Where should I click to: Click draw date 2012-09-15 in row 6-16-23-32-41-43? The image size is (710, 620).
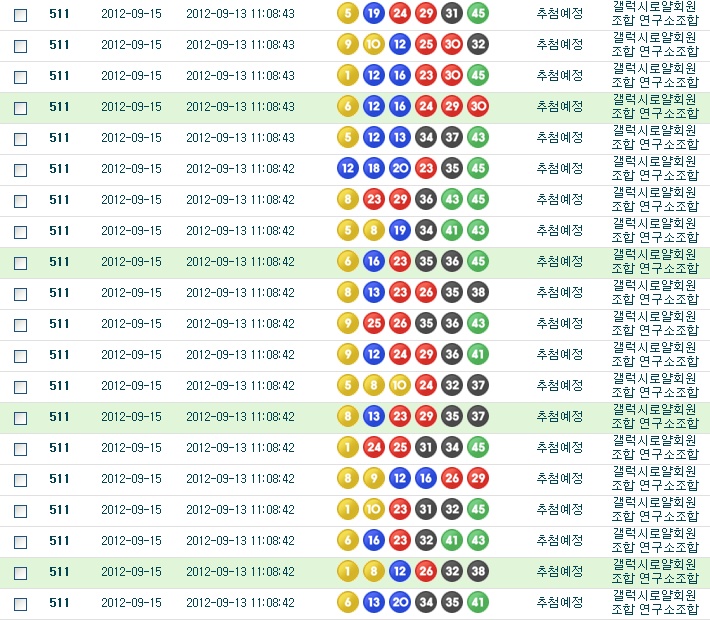coord(131,541)
